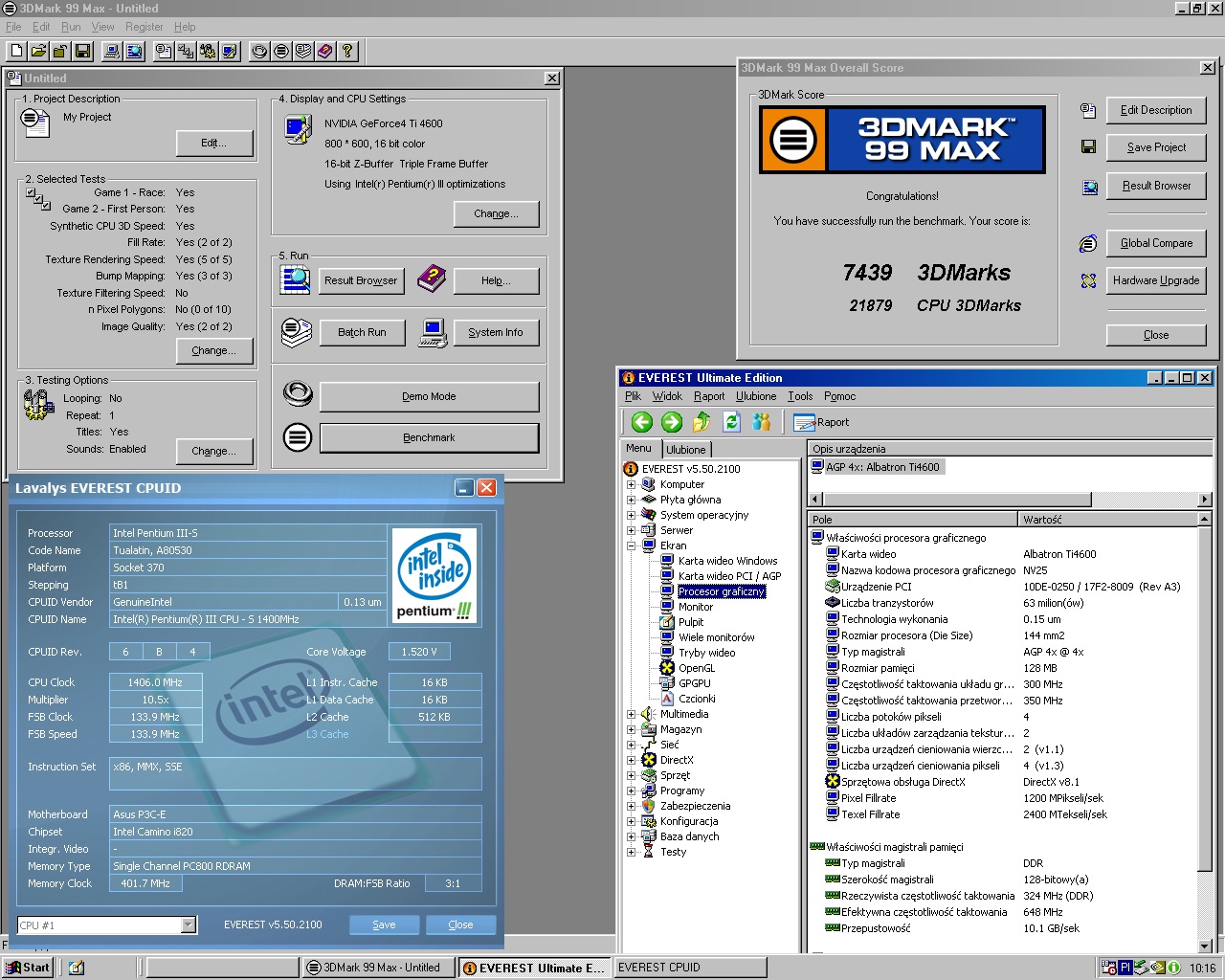This screenshot has width=1225, height=980.
Task: Open the Run menu in 3DMark
Action: (72, 27)
